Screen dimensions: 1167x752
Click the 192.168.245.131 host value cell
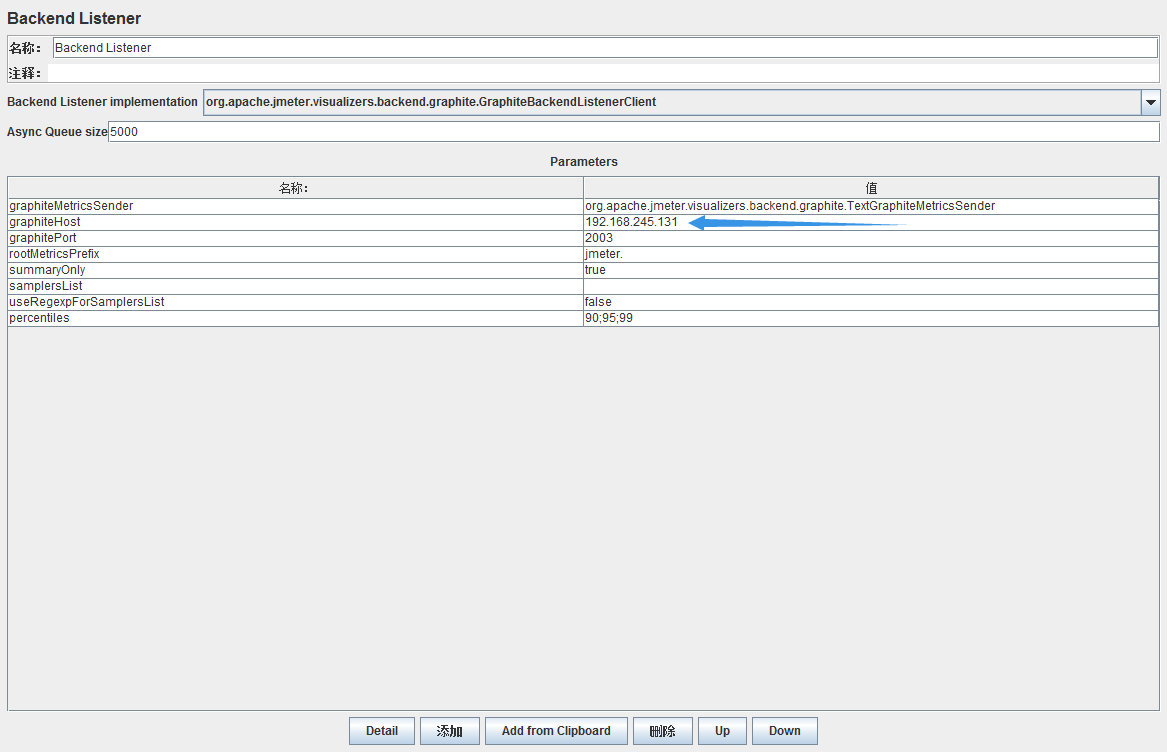(871, 222)
